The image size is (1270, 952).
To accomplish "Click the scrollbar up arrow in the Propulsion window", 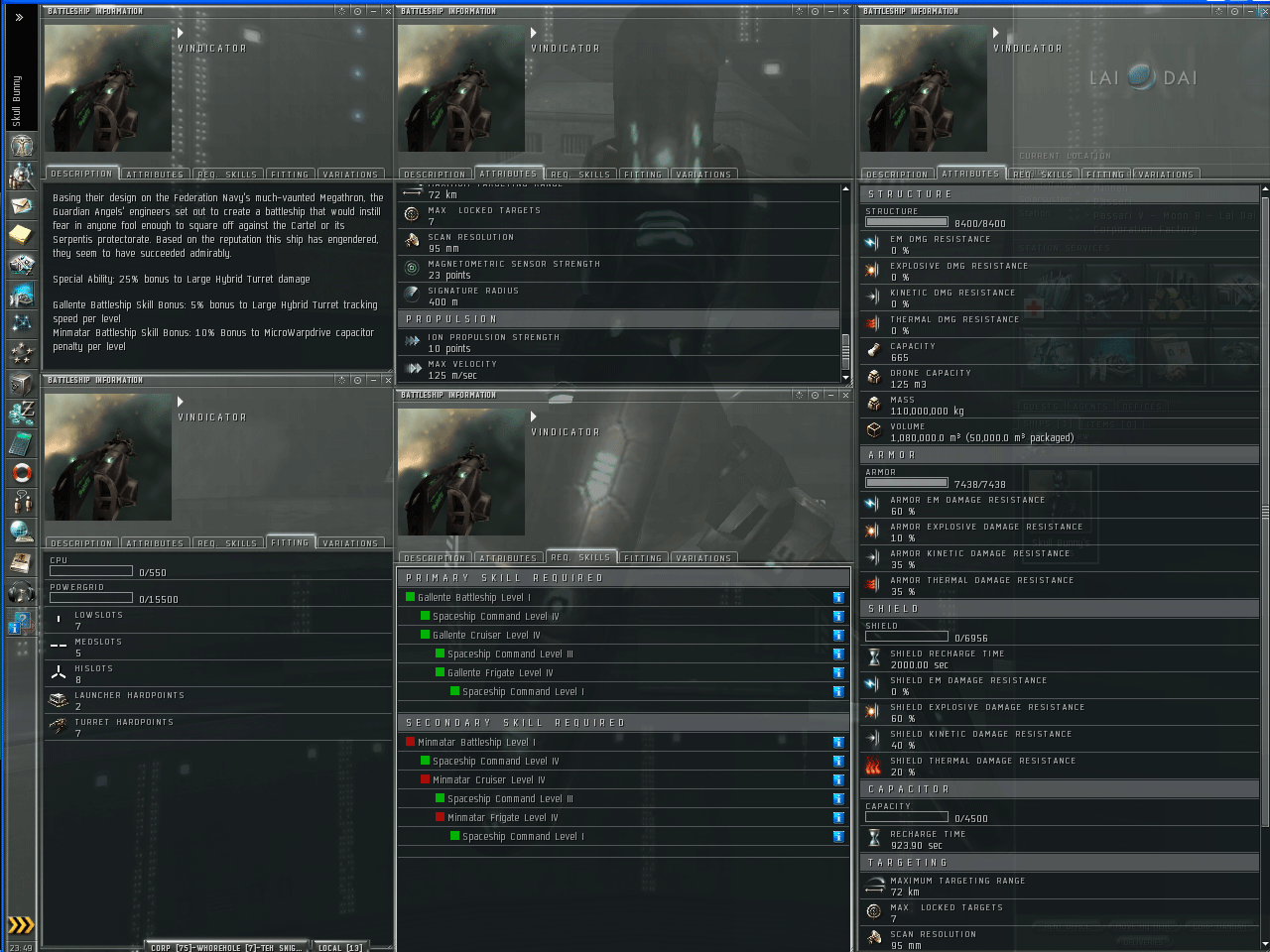I will [x=845, y=188].
